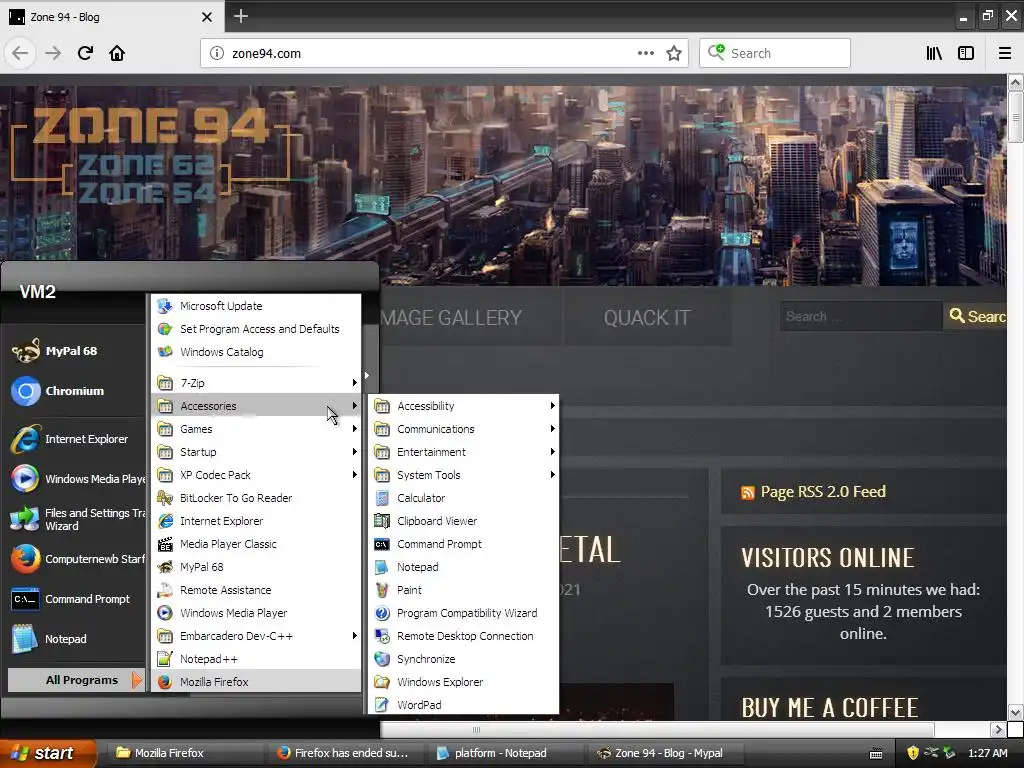Open page actions three-dot menu

645,53
